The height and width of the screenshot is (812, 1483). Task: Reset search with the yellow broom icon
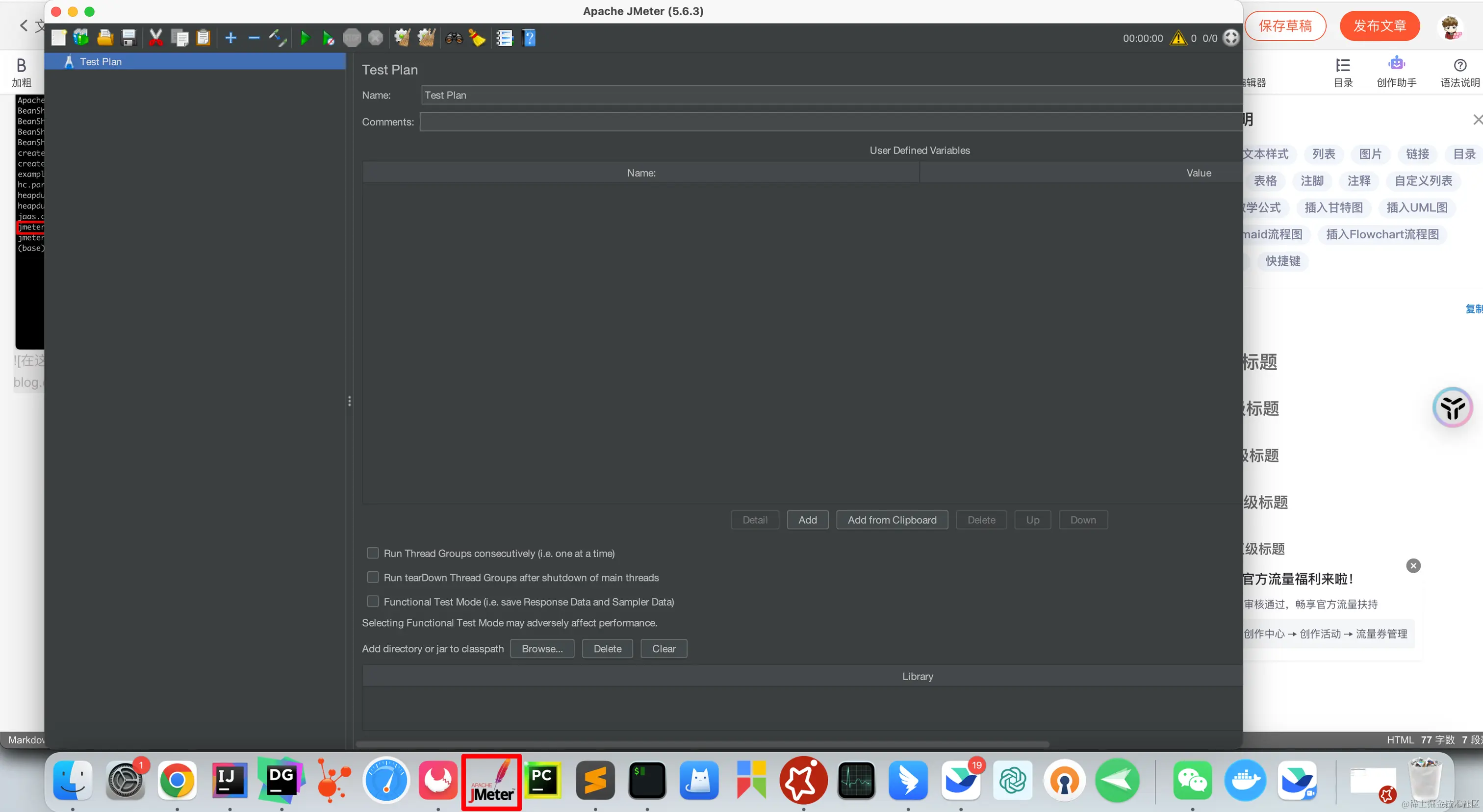click(x=477, y=38)
